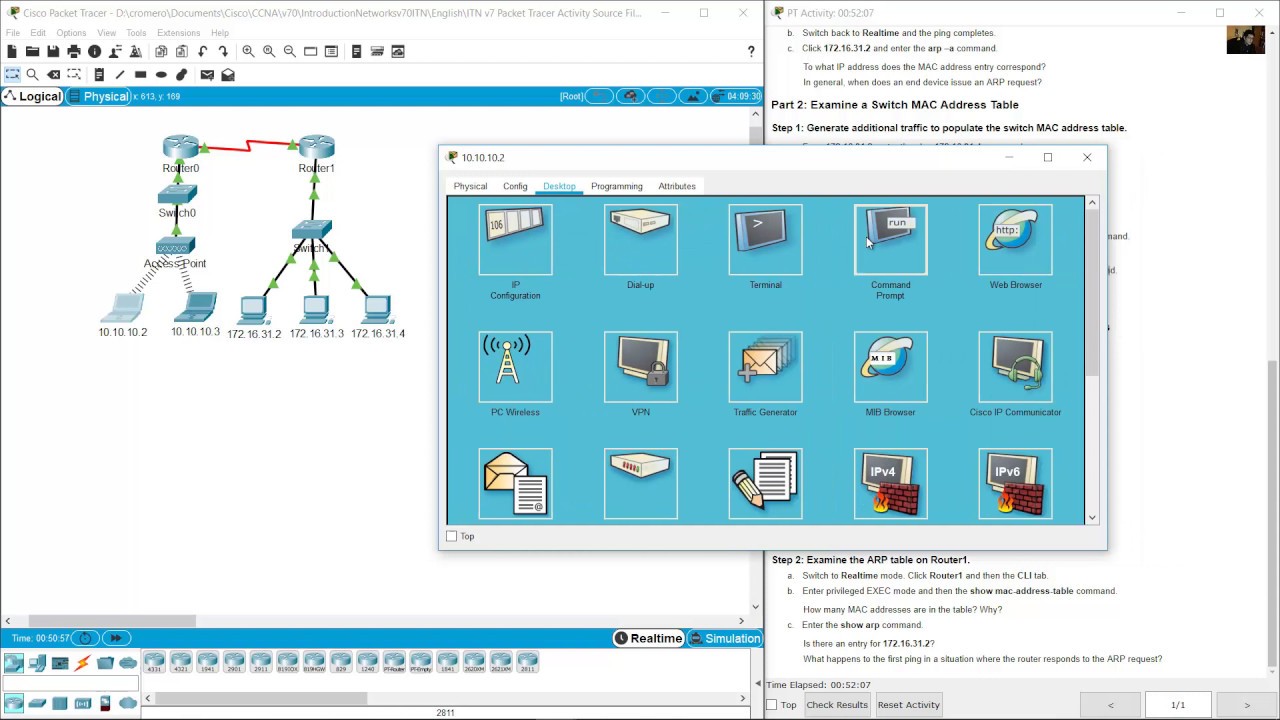Select the 4331 router model
Screen dimensions: 1280x720
click(154, 662)
